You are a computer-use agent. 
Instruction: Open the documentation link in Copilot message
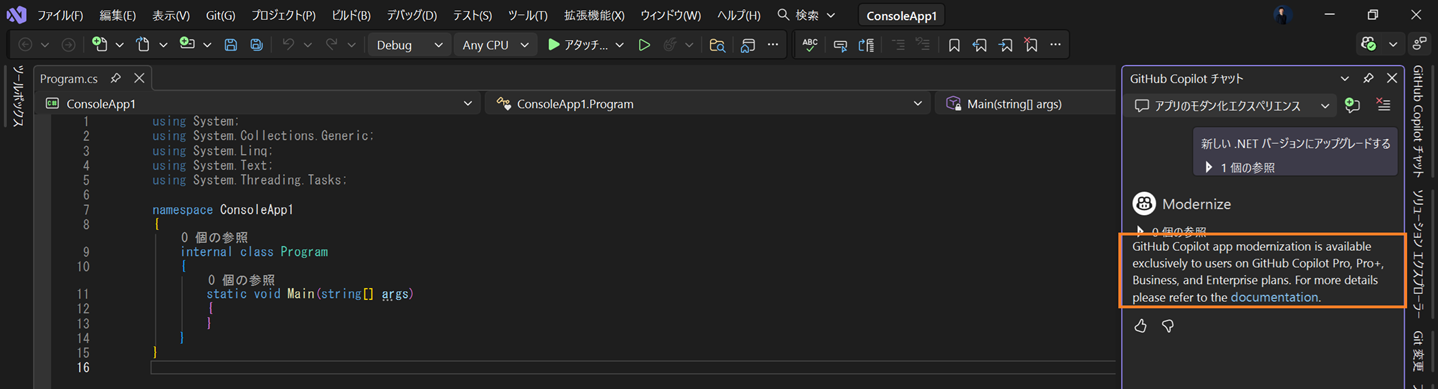pyautogui.click(x=1274, y=297)
